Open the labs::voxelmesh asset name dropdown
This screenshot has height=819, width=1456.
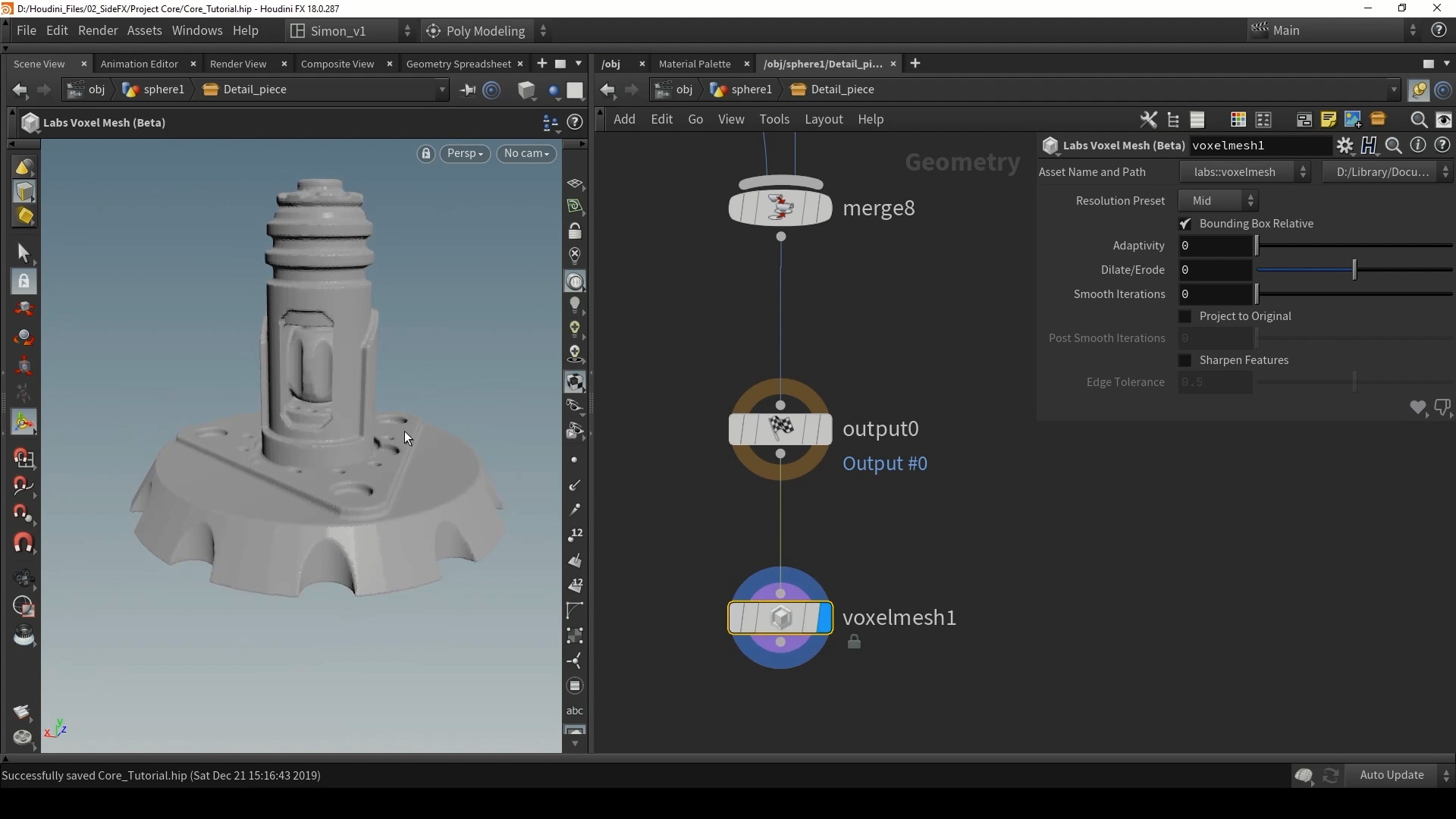(x=1245, y=172)
